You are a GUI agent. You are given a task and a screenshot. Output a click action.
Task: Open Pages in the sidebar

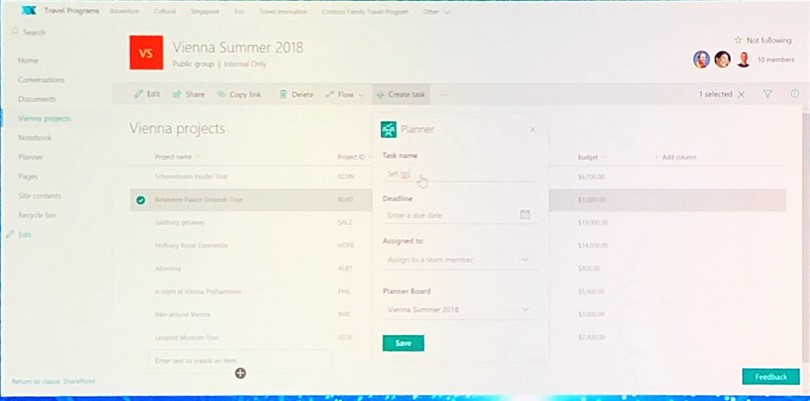28,176
